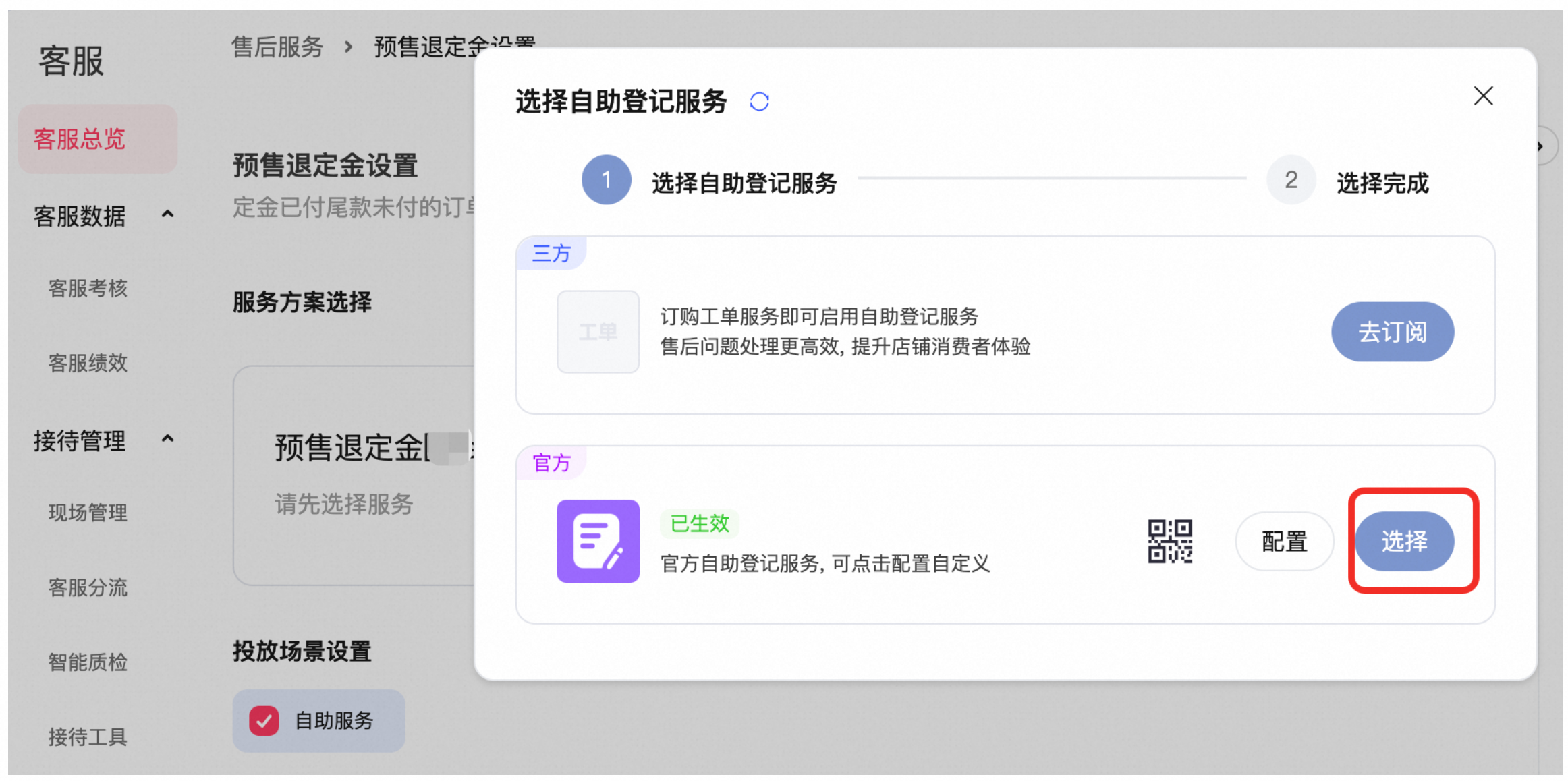Click step 2 circle 选择完成

pyautogui.click(x=1291, y=180)
